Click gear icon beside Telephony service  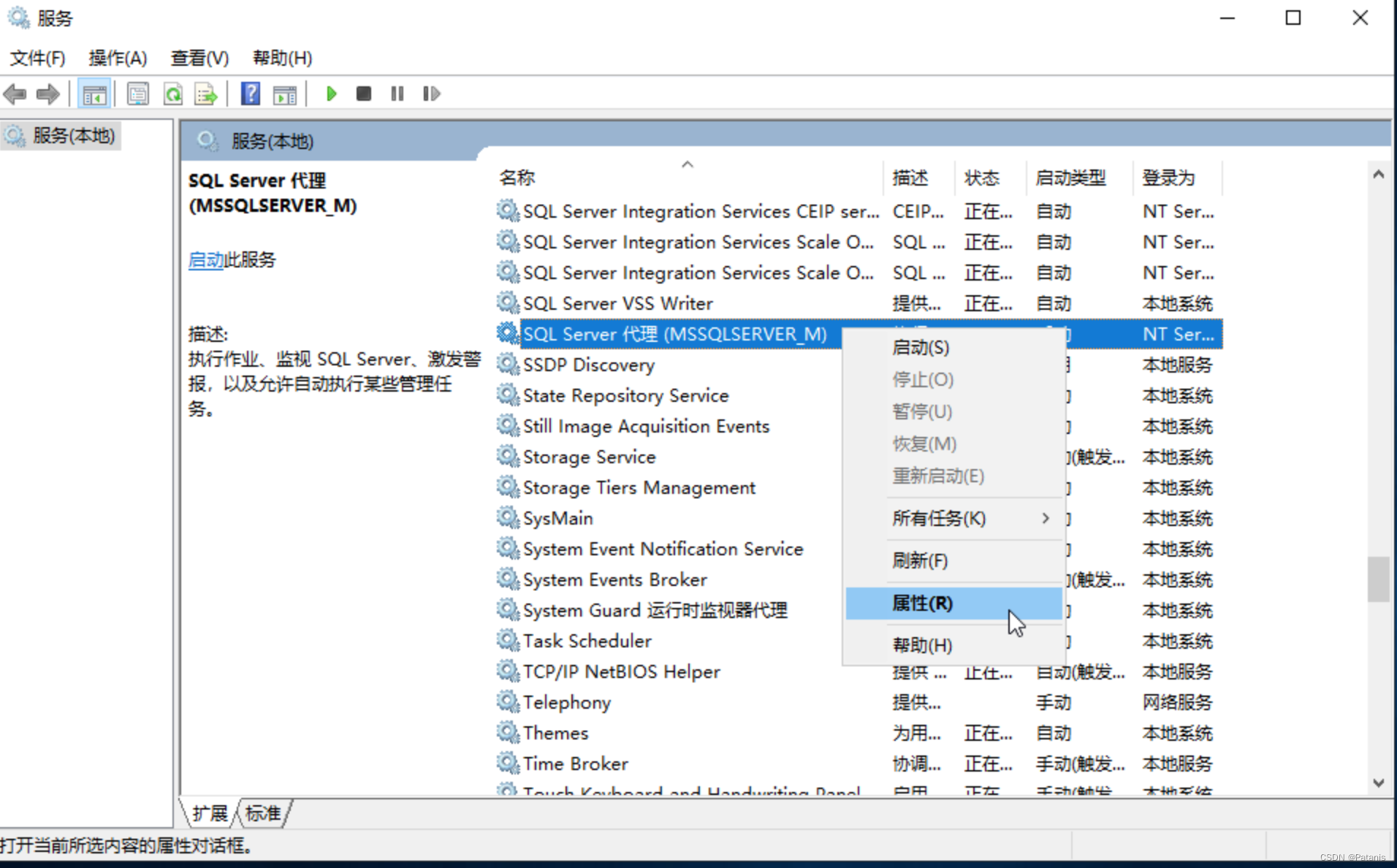pyautogui.click(x=507, y=701)
